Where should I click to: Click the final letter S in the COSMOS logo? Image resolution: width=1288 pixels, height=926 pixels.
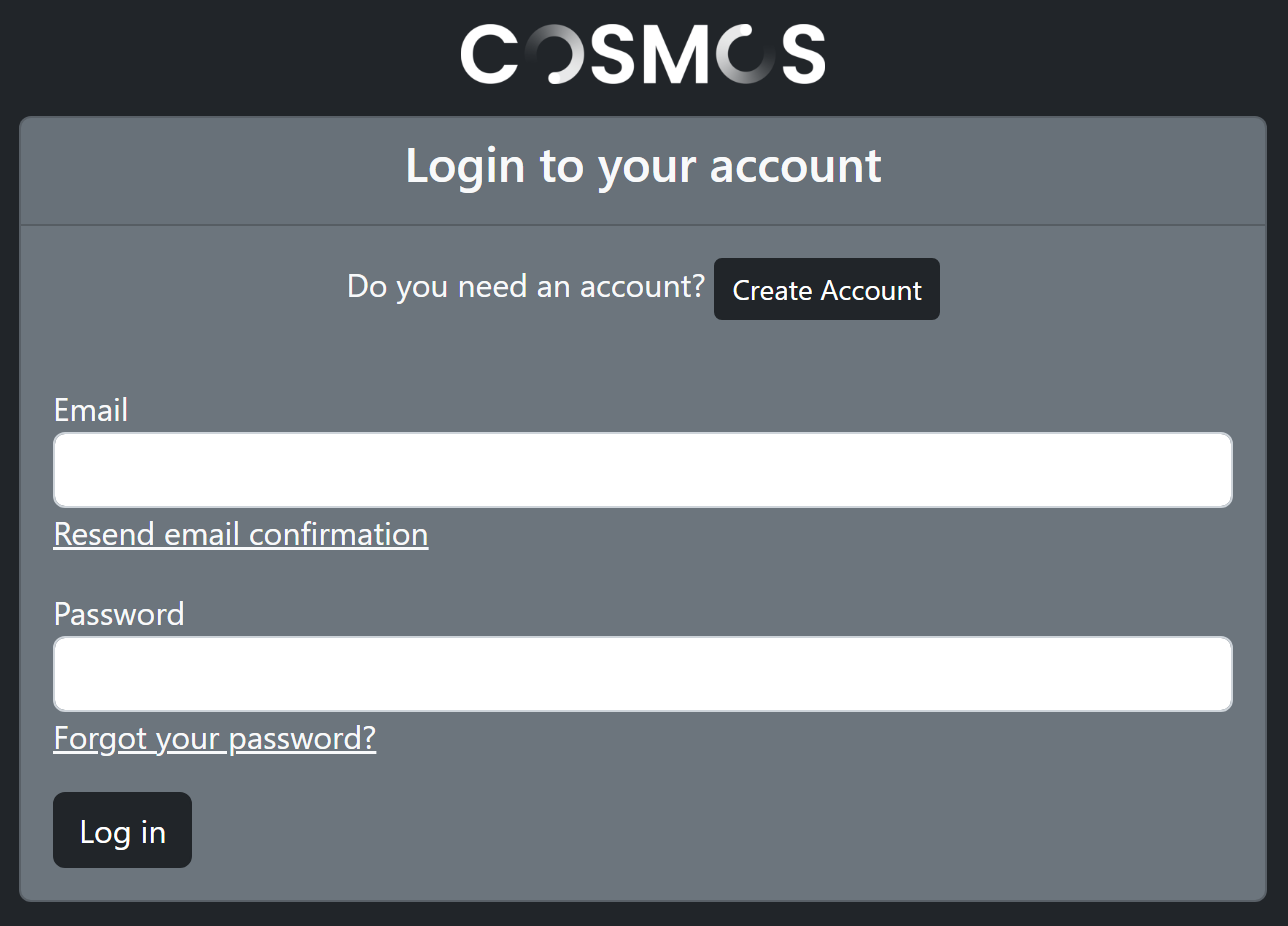pyautogui.click(x=803, y=54)
